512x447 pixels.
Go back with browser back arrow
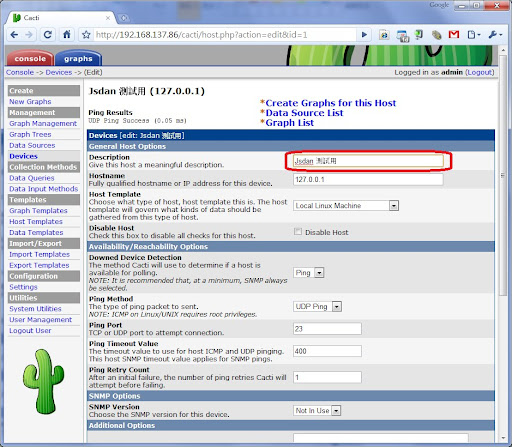[x=14, y=35]
